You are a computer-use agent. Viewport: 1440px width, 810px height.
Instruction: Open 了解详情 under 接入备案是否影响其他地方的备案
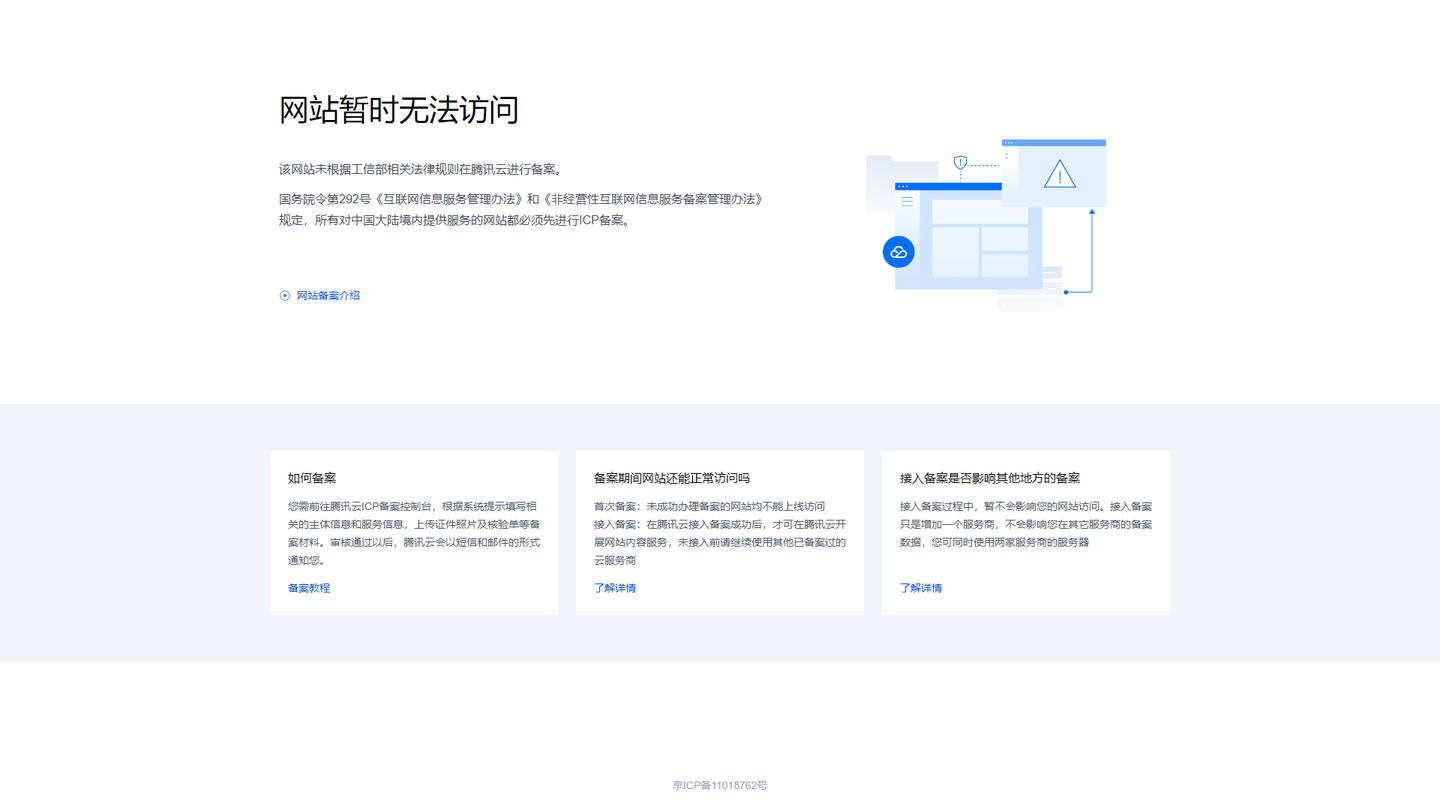point(921,588)
